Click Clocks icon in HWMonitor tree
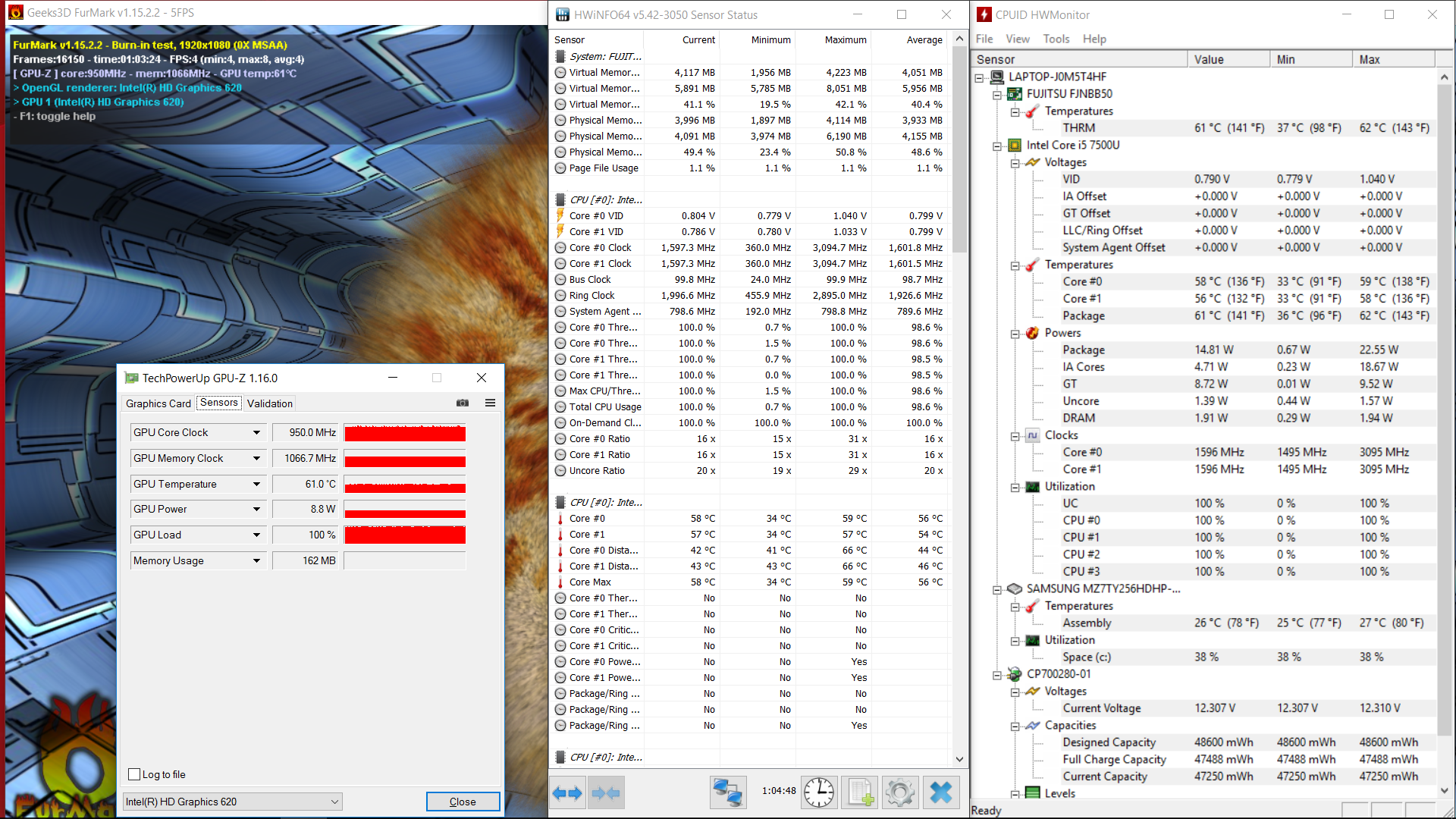The image size is (1456, 819). pos(1032,435)
